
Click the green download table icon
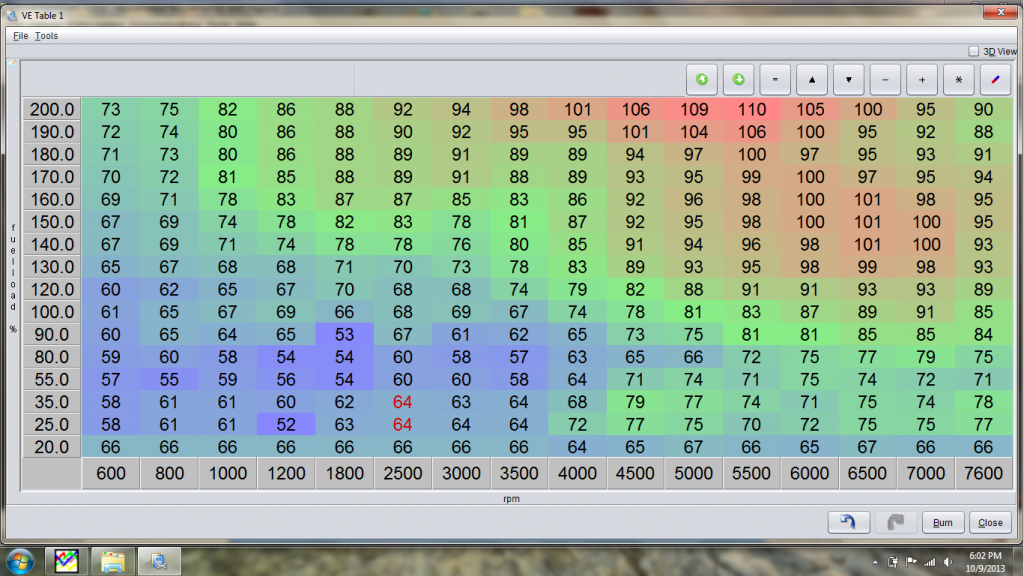[x=737, y=79]
